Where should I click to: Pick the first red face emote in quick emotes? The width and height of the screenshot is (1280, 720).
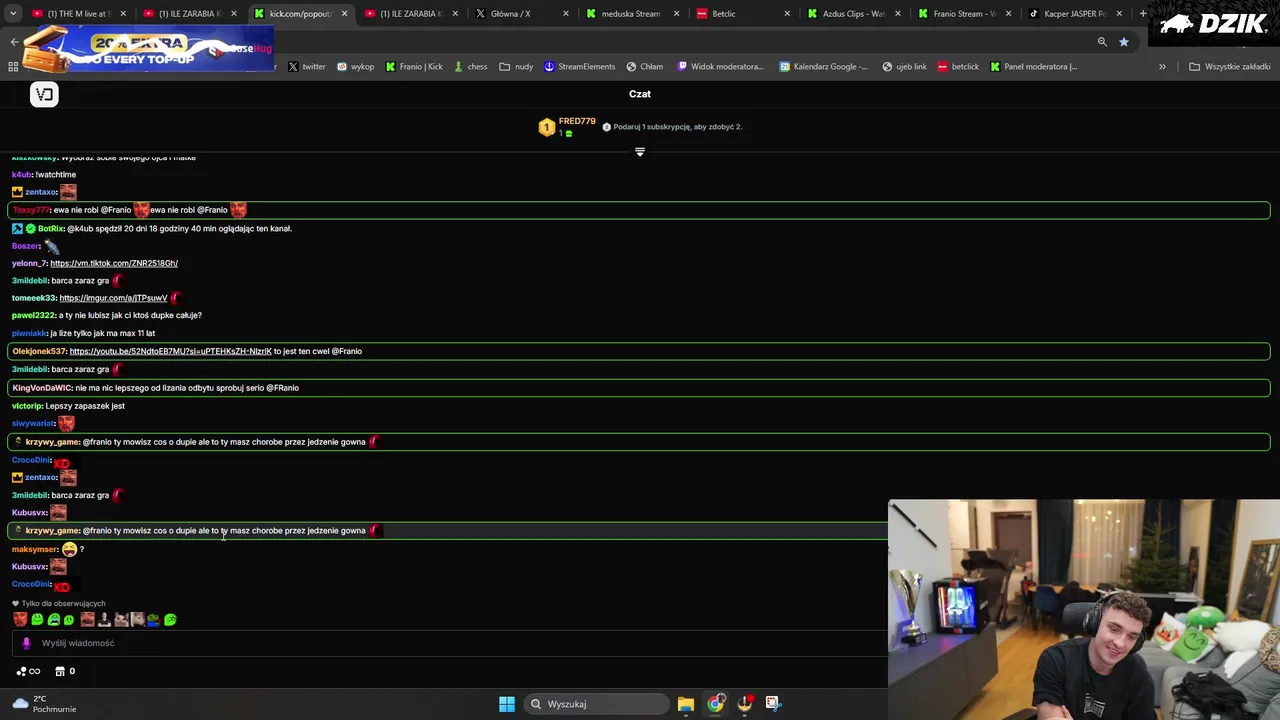pos(20,620)
